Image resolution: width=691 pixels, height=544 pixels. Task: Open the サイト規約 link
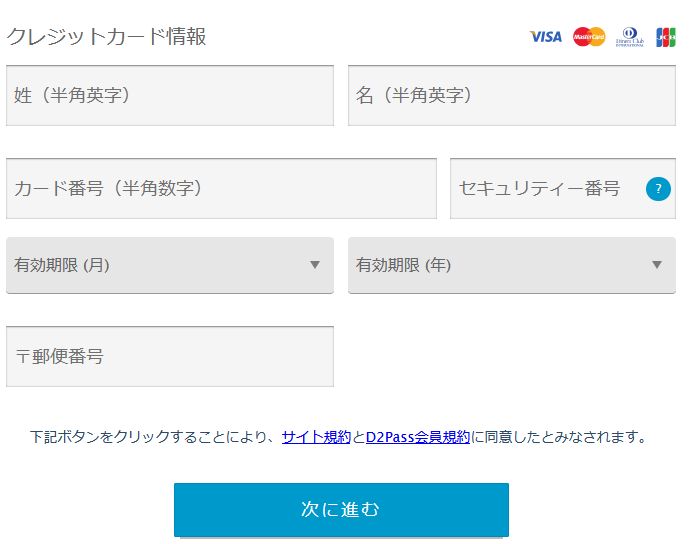point(316,437)
